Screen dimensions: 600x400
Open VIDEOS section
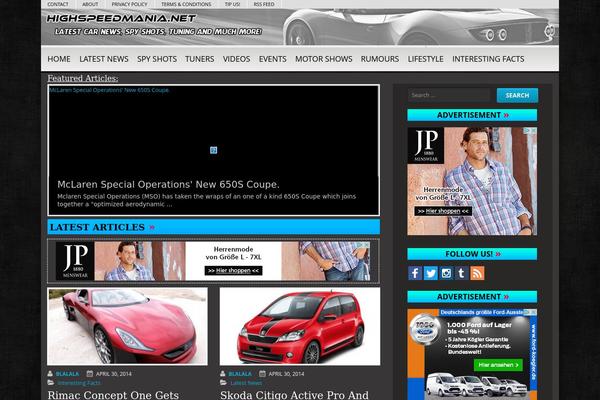click(236, 59)
